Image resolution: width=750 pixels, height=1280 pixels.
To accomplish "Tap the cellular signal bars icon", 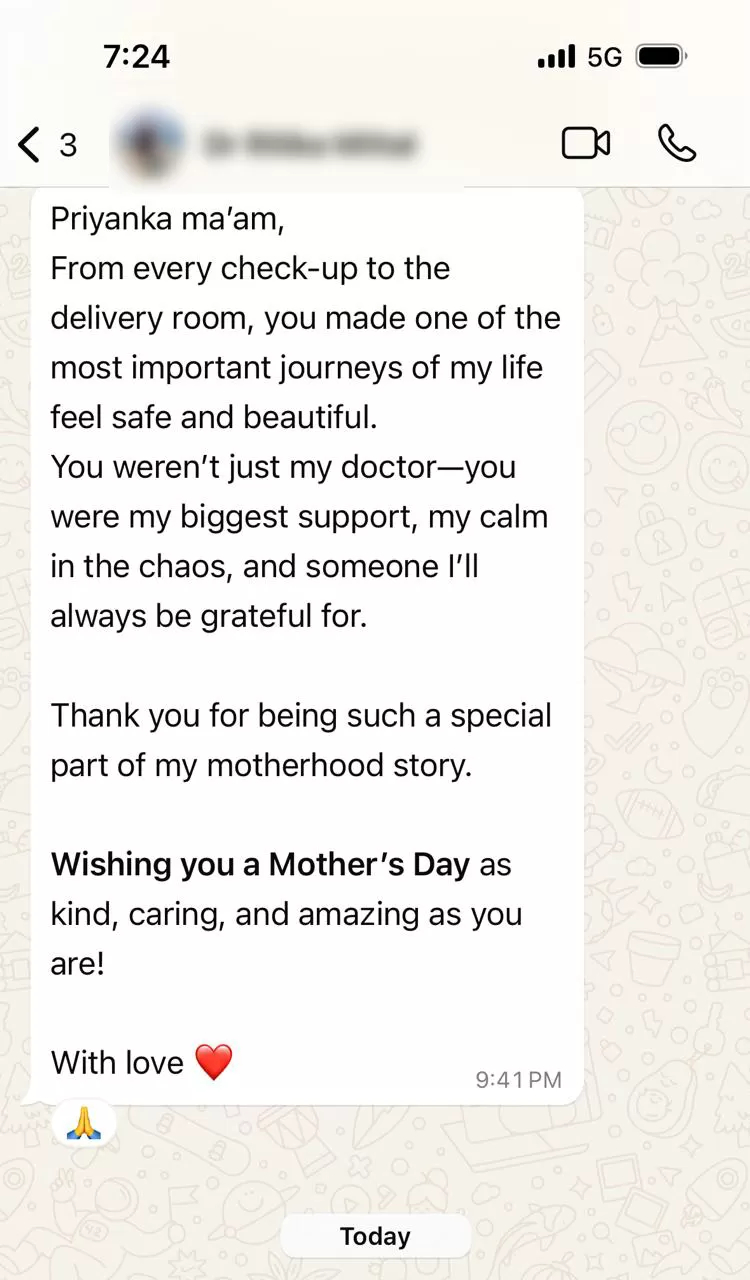I will (557, 57).
